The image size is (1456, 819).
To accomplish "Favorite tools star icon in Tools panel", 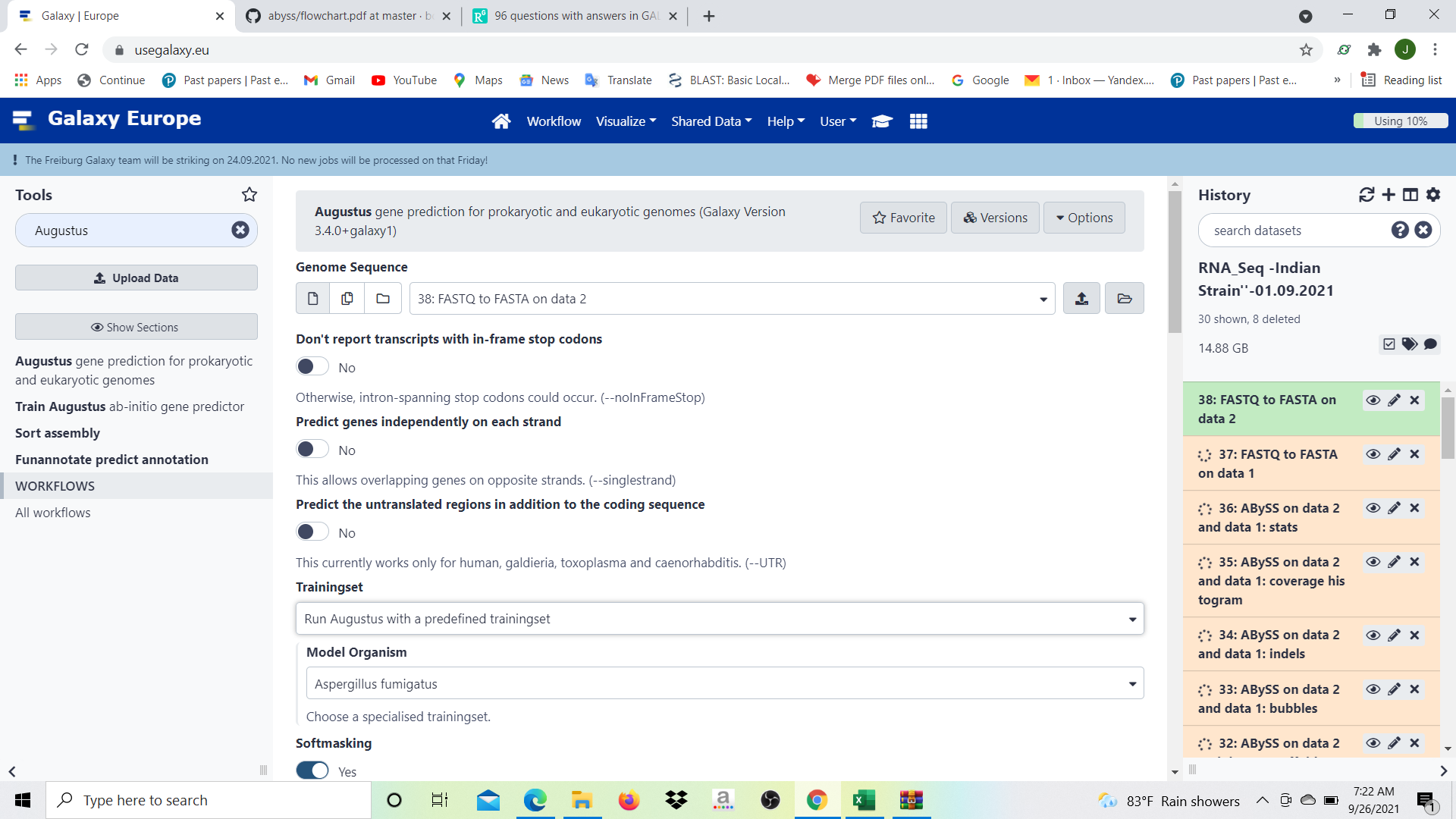I will pos(249,195).
